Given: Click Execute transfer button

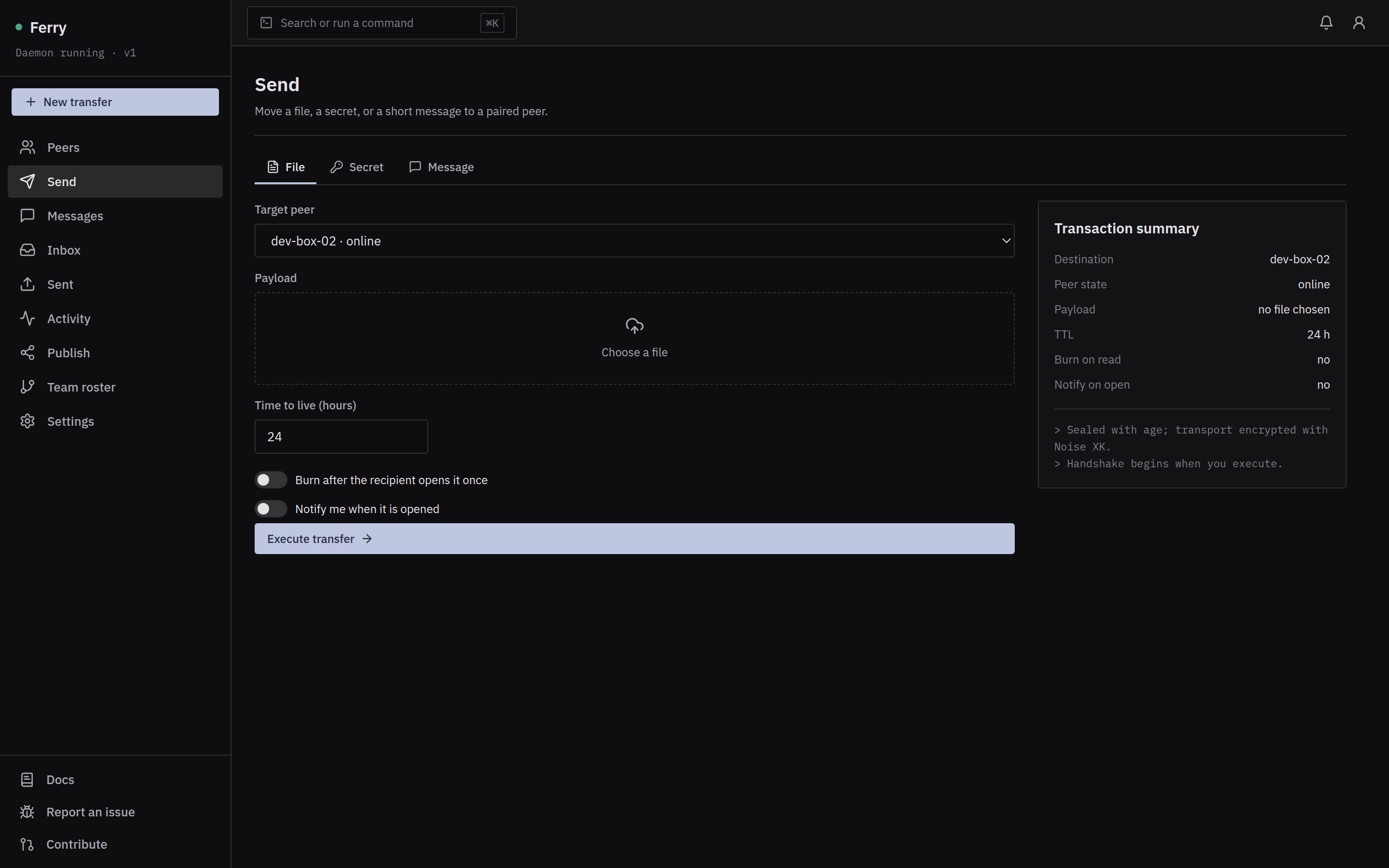Looking at the screenshot, I should coord(634,539).
